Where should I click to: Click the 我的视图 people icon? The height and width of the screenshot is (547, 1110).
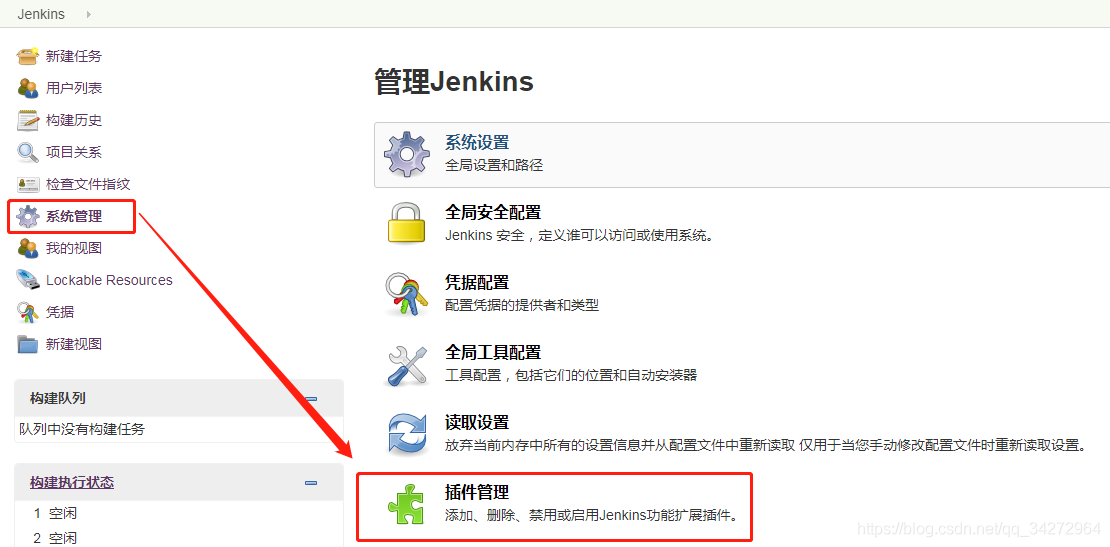point(28,248)
